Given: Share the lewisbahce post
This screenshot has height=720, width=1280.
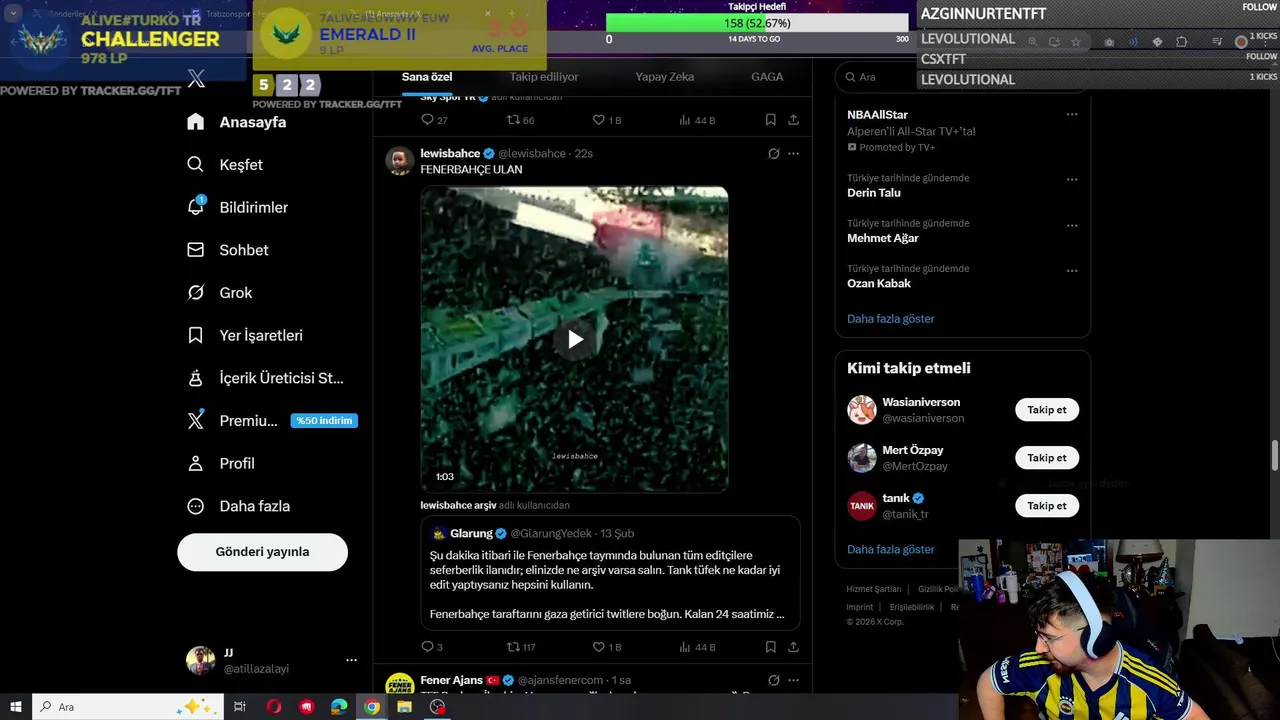Looking at the screenshot, I should tap(793, 647).
